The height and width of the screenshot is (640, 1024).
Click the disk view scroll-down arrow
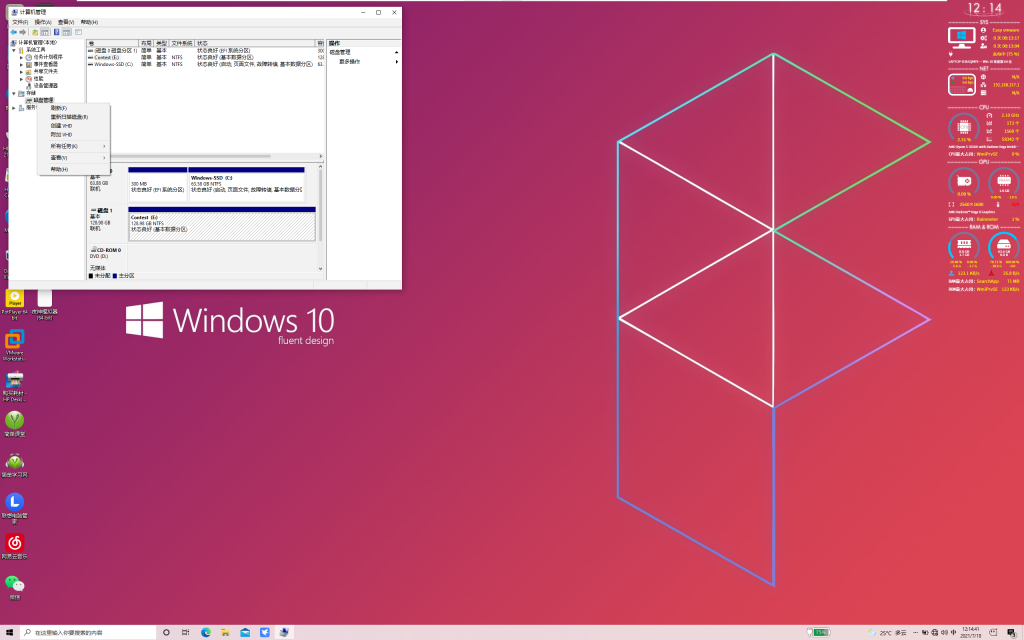pos(320,268)
